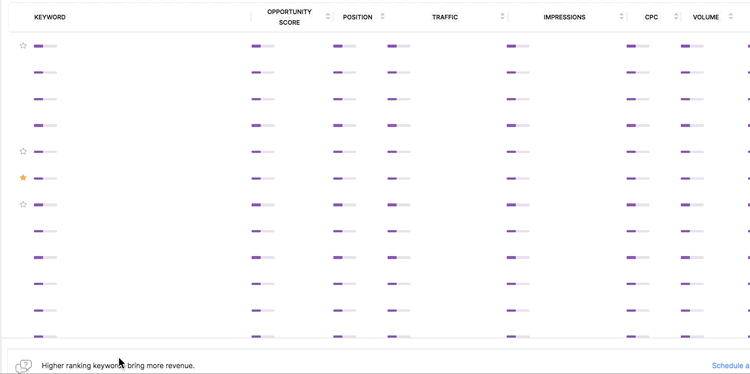Click the Traffic header label
The image size is (750, 374).
[445, 17]
